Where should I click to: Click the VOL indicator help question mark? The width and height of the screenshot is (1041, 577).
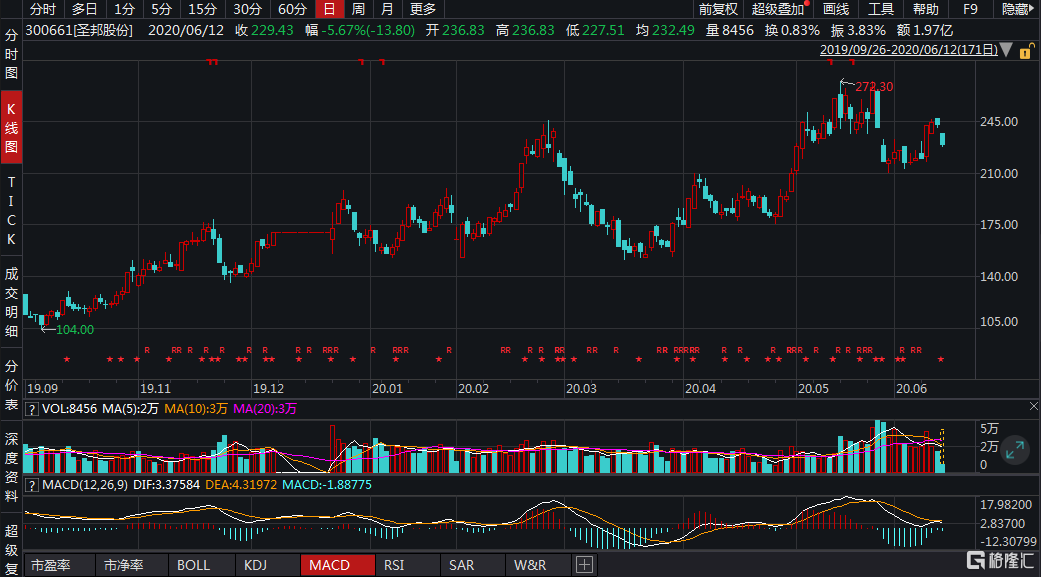[31, 409]
